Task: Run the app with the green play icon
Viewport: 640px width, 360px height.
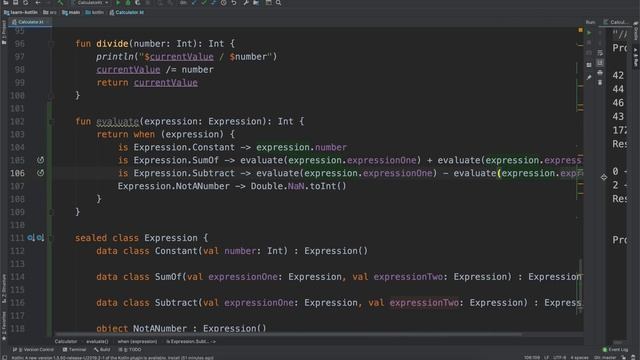Action: click(x=118, y=2)
